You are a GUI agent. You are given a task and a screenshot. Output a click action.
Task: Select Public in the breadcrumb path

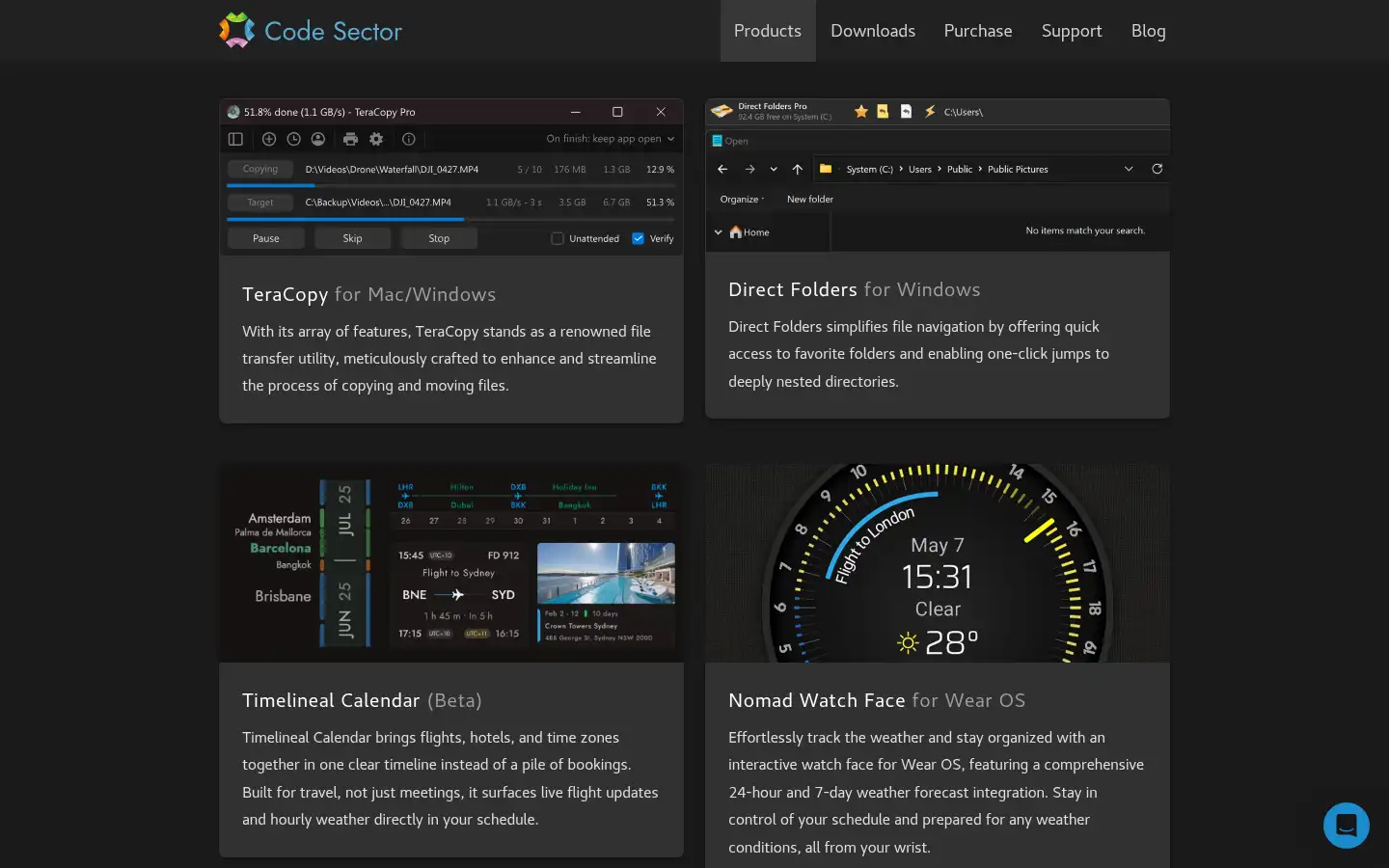(960, 170)
